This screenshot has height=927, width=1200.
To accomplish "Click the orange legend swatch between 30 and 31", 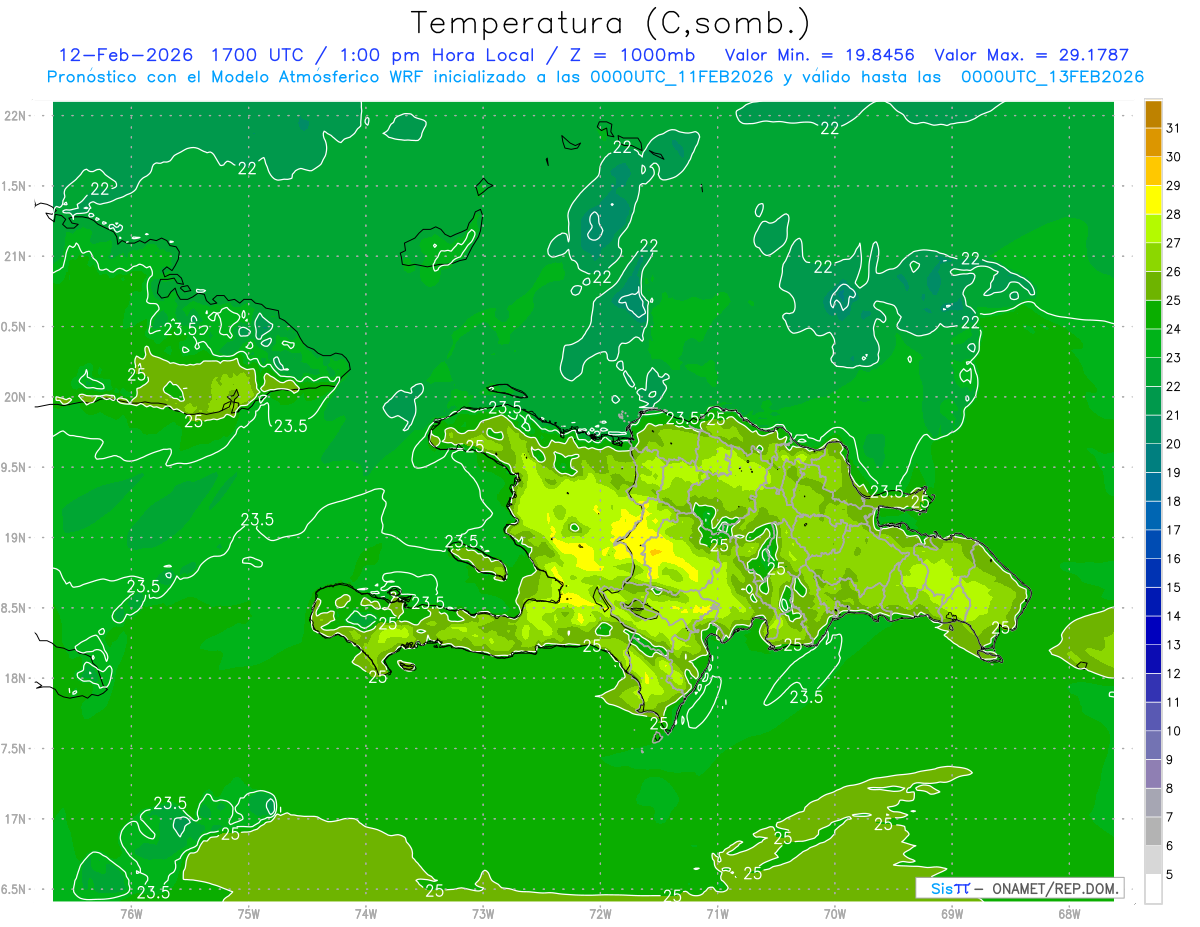I will click(1153, 143).
